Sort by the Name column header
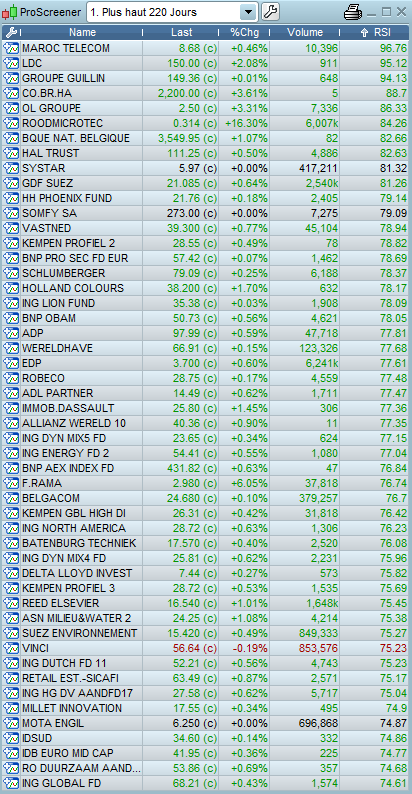412x794 pixels. click(x=83, y=32)
